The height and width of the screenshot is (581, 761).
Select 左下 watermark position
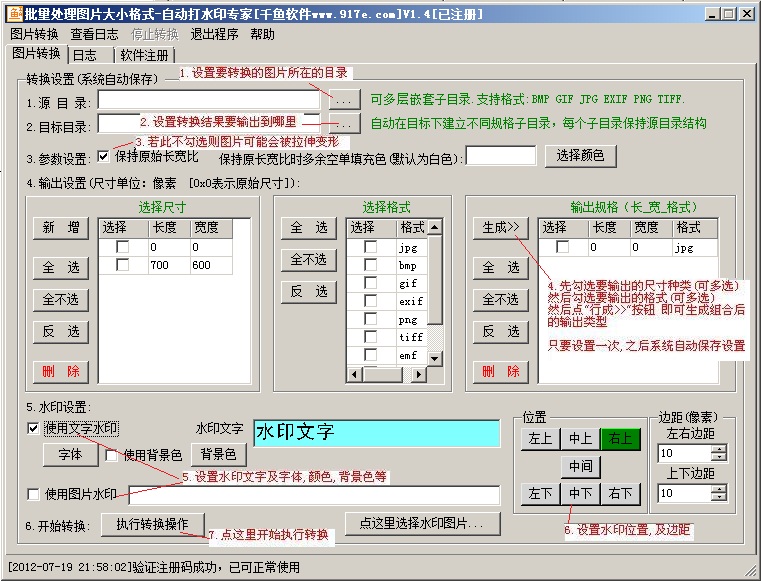[540, 493]
